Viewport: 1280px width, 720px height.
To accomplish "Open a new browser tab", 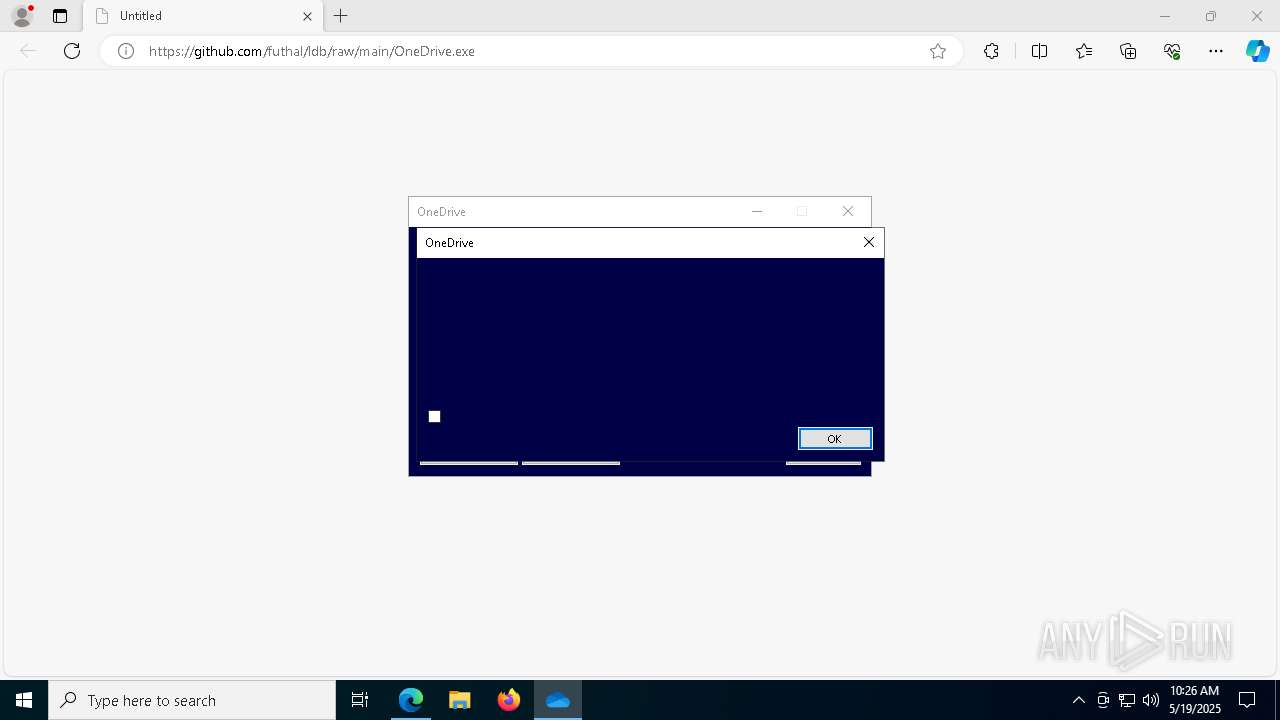I will (x=341, y=16).
